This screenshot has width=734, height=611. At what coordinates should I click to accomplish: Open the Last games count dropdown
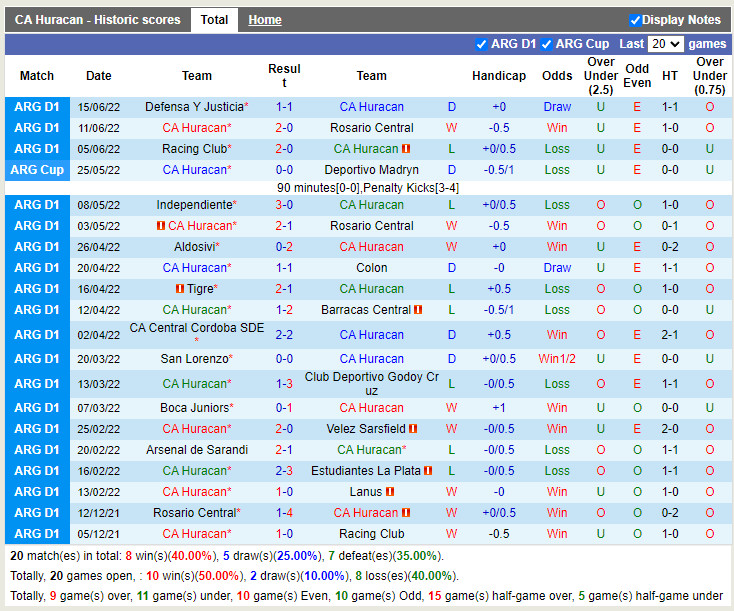(665, 44)
